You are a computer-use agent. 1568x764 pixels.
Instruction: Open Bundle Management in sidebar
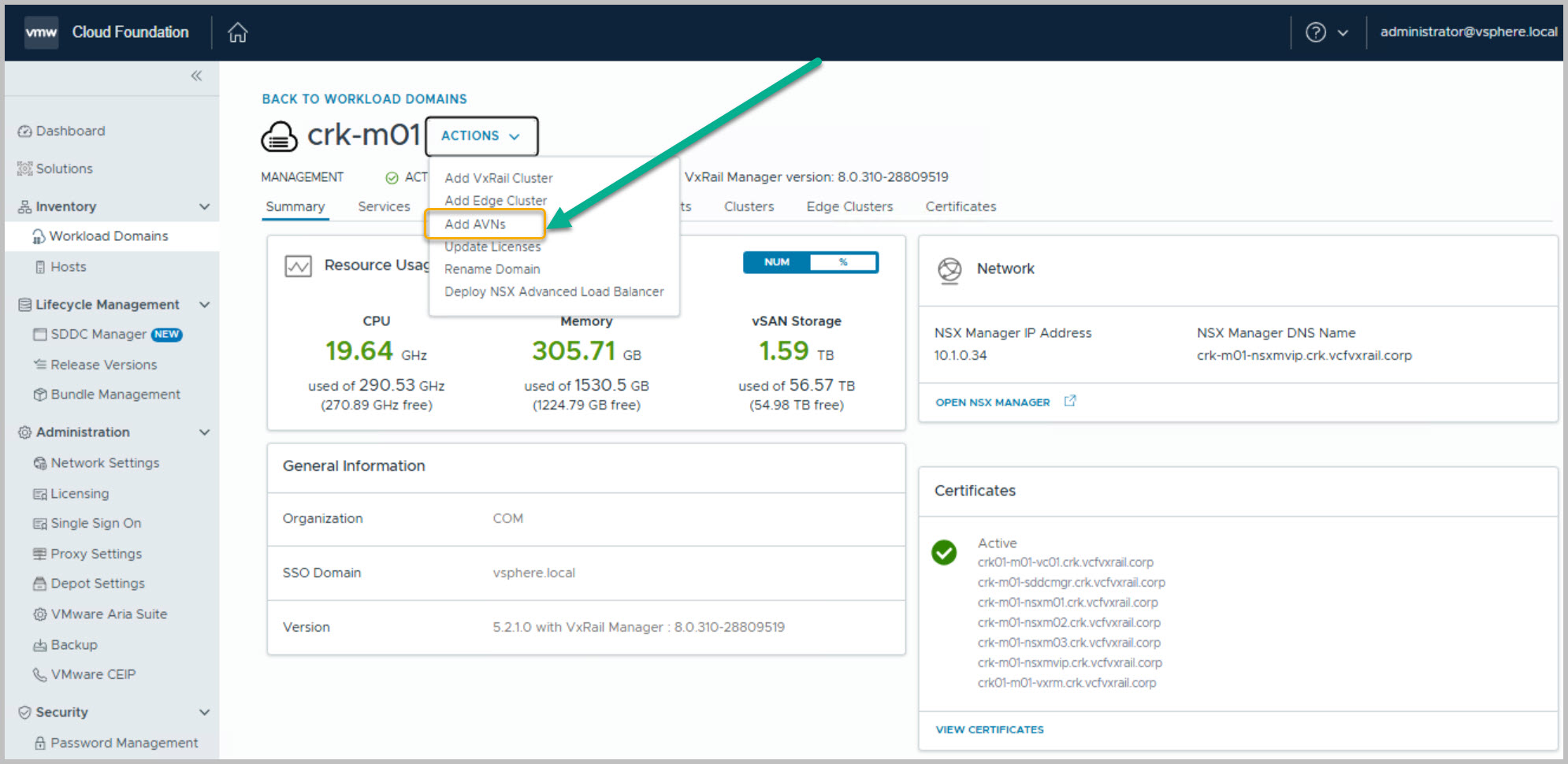pos(115,395)
